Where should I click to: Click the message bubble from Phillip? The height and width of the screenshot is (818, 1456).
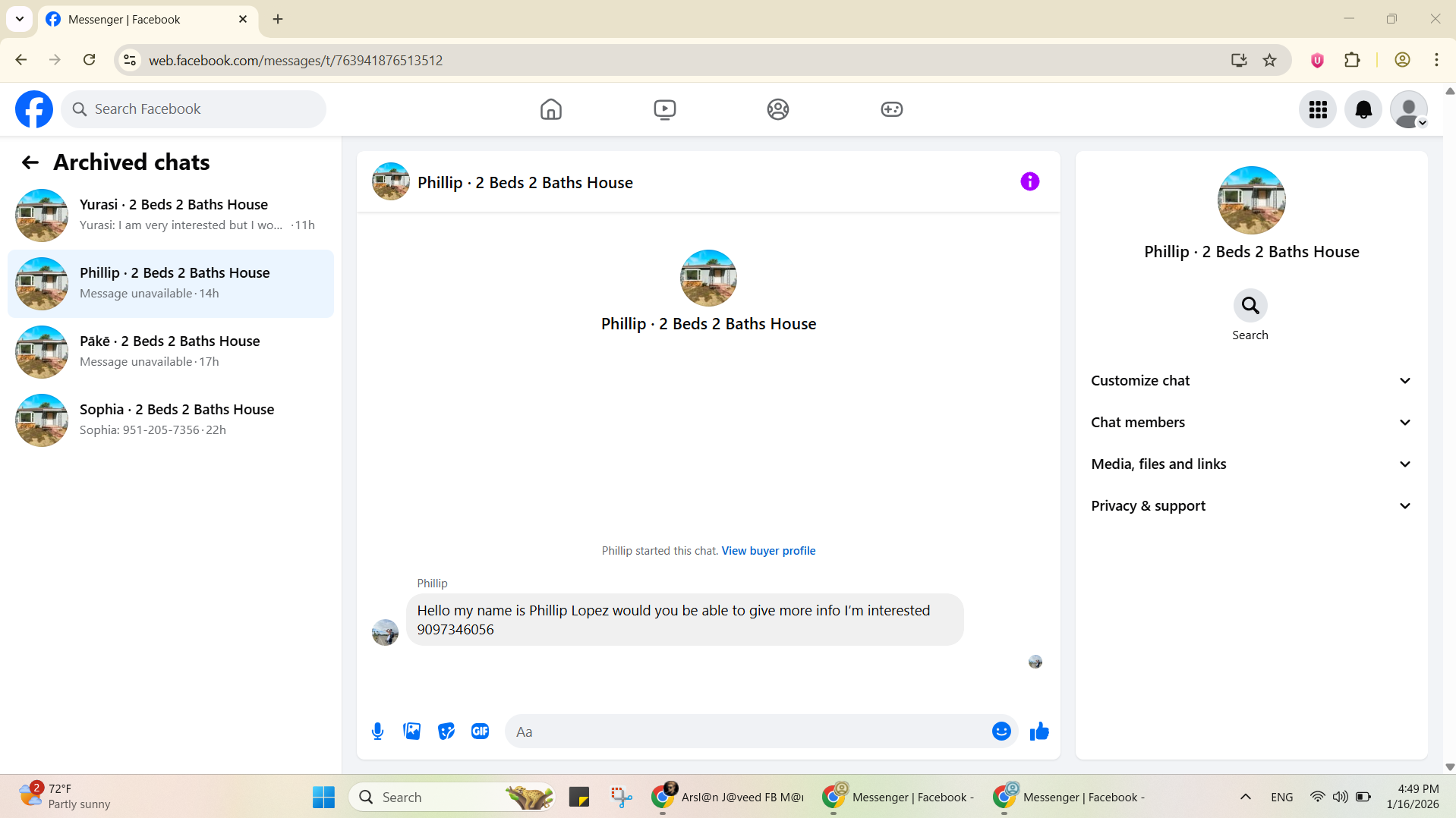point(685,620)
